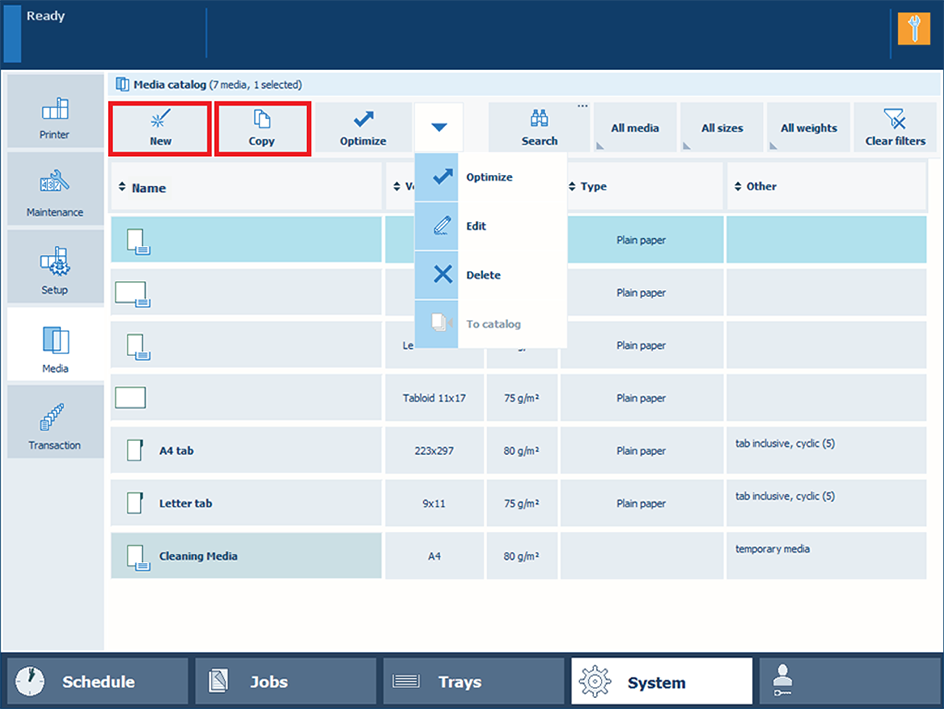Open the Search binoculars tool
Image resolution: width=944 pixels, height=709 pixels.
tap(539, 128)
